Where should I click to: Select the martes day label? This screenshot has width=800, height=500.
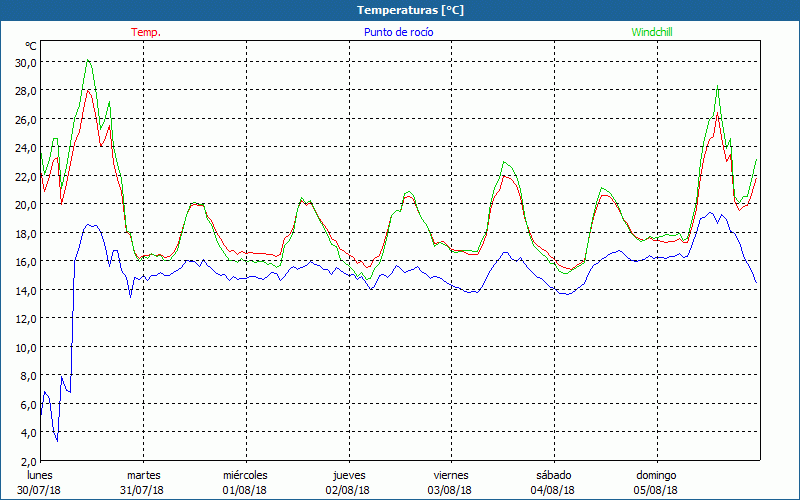(143, 475)
